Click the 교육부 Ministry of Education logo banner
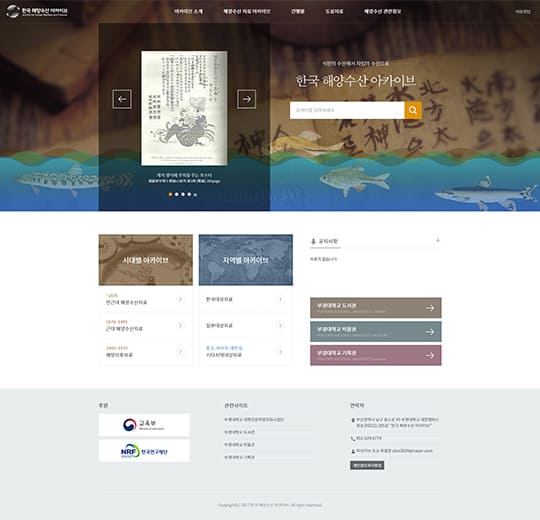This screenshot has width=540, height=520. (144, 425)
